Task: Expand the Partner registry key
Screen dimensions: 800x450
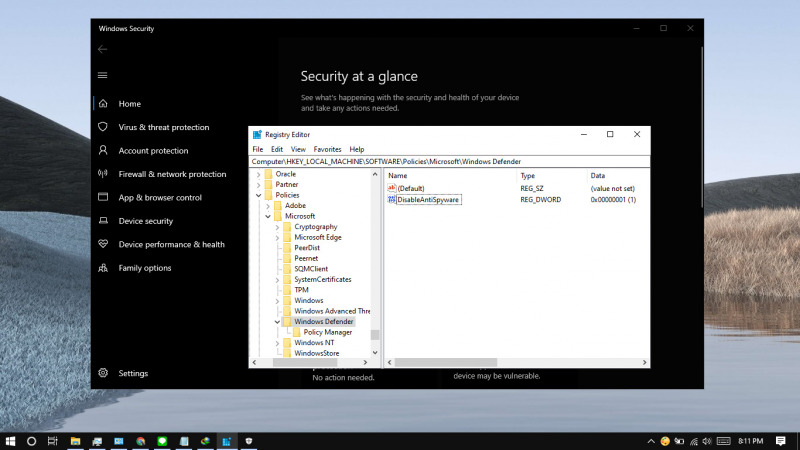Action: (x=259, y=185)
